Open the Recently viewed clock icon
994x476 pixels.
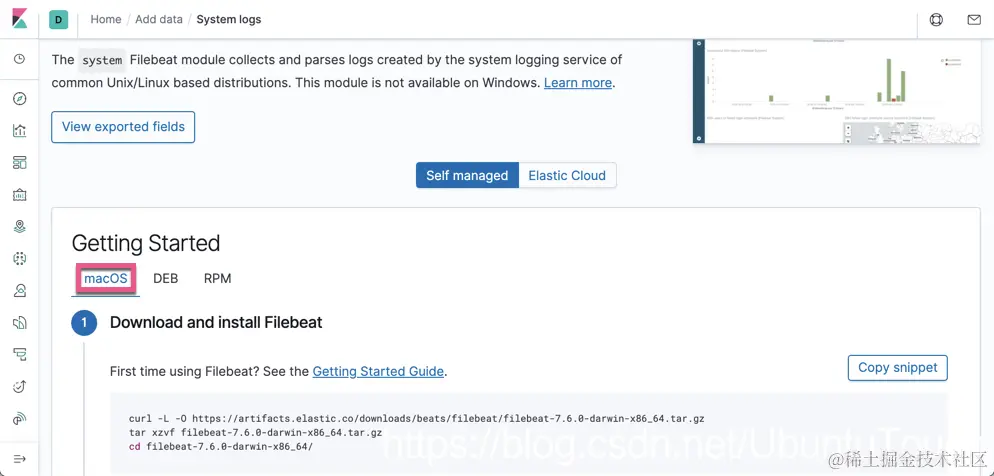[x=20, y=59]
